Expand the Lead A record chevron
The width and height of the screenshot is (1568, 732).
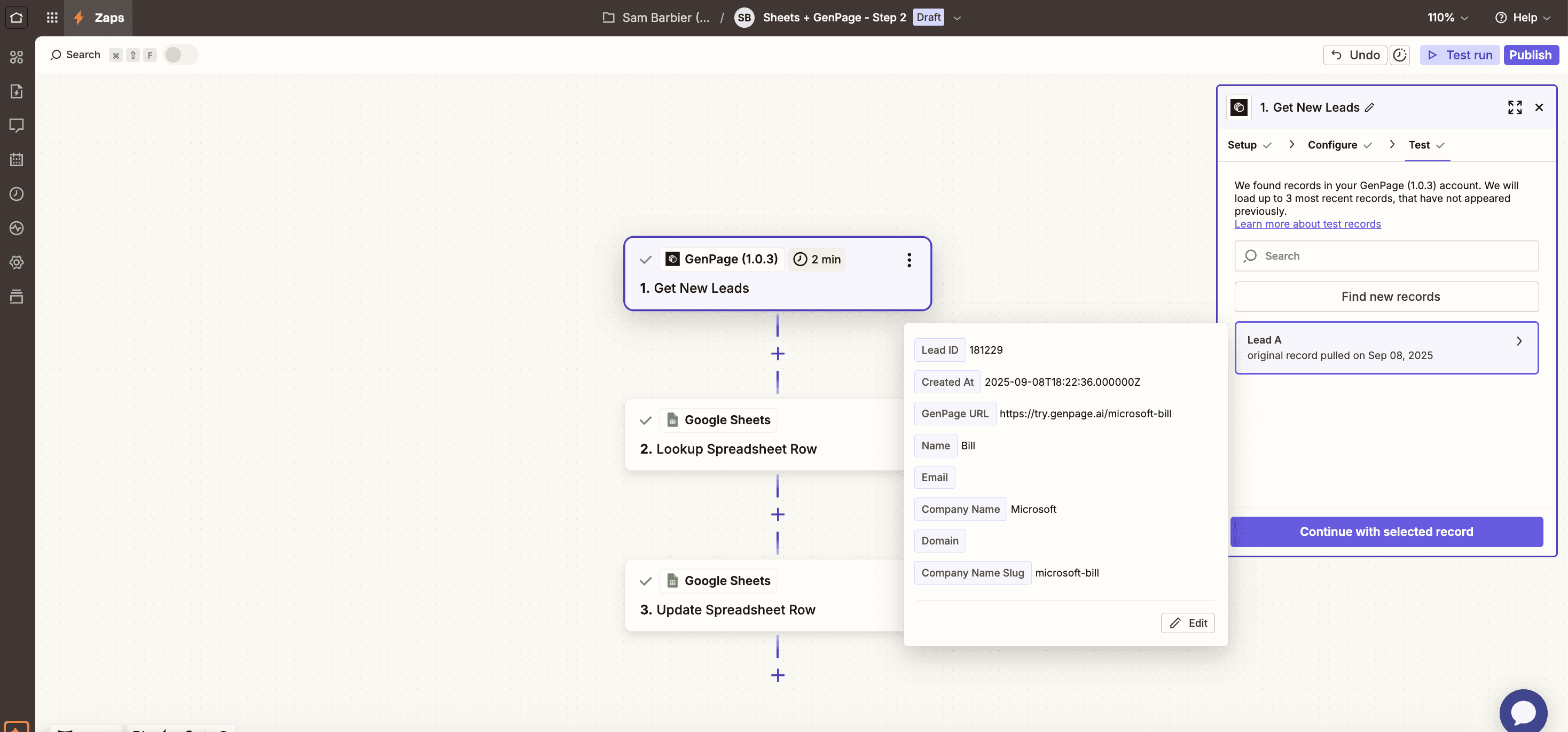tap(1519, 341)
